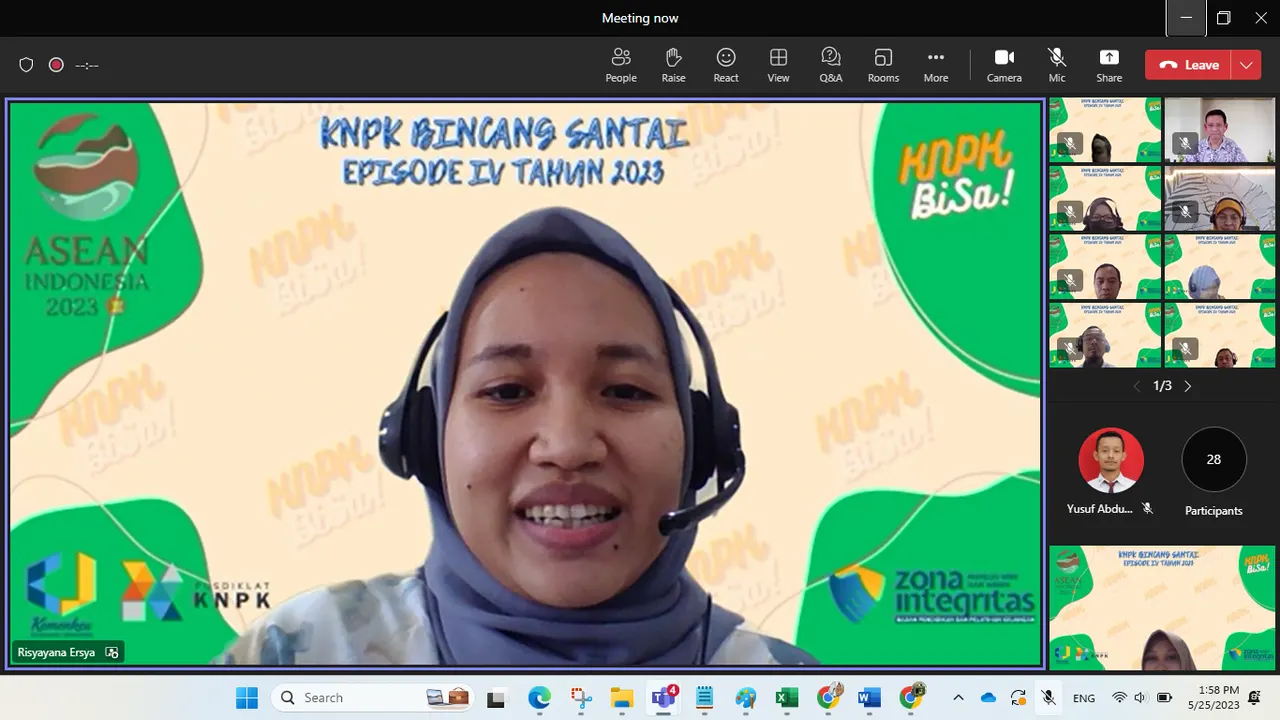Go to previous page of participant videos
This screenshot has height=720, width=1280.
(1136, 386)
